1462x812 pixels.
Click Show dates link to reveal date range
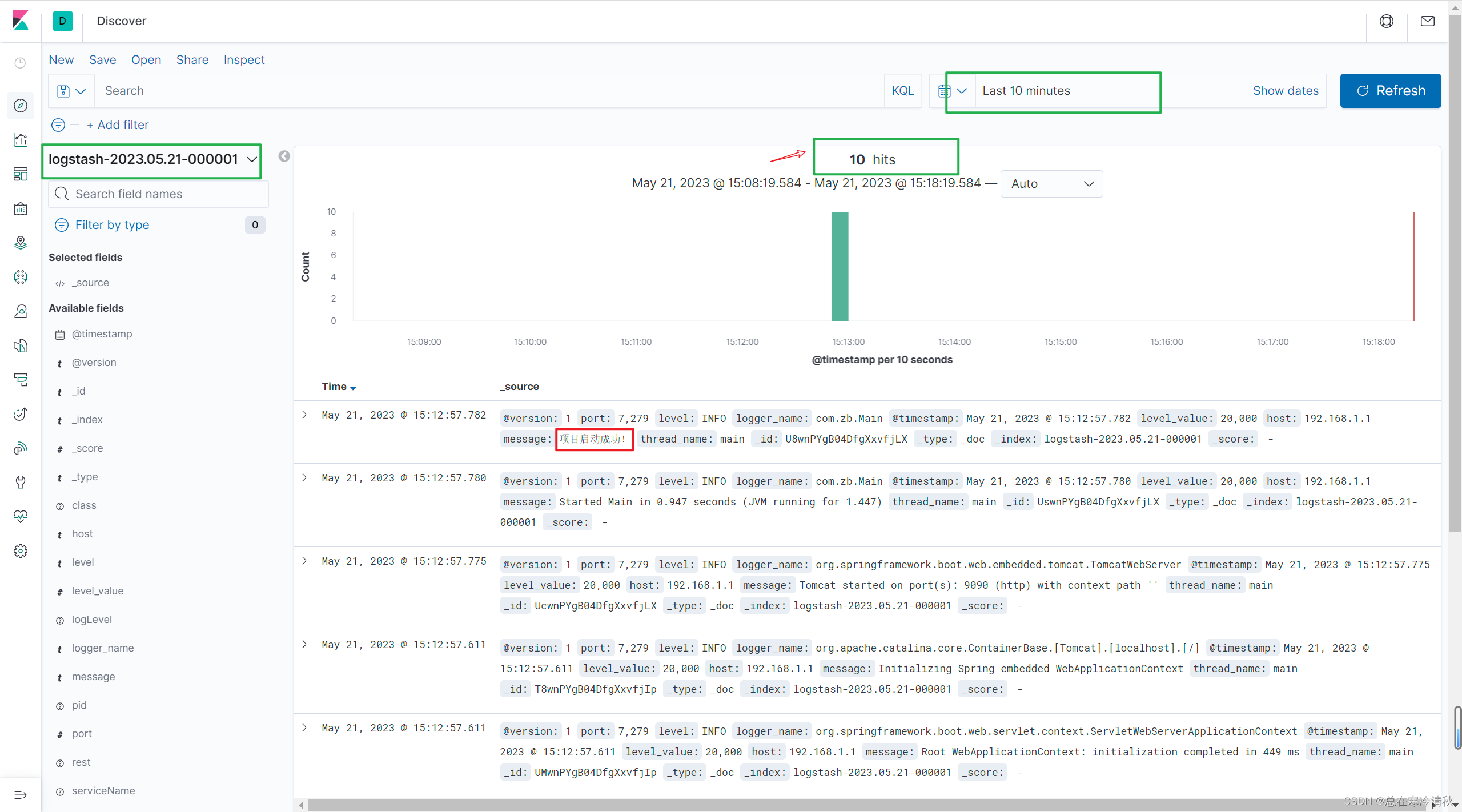point(1286,90)
